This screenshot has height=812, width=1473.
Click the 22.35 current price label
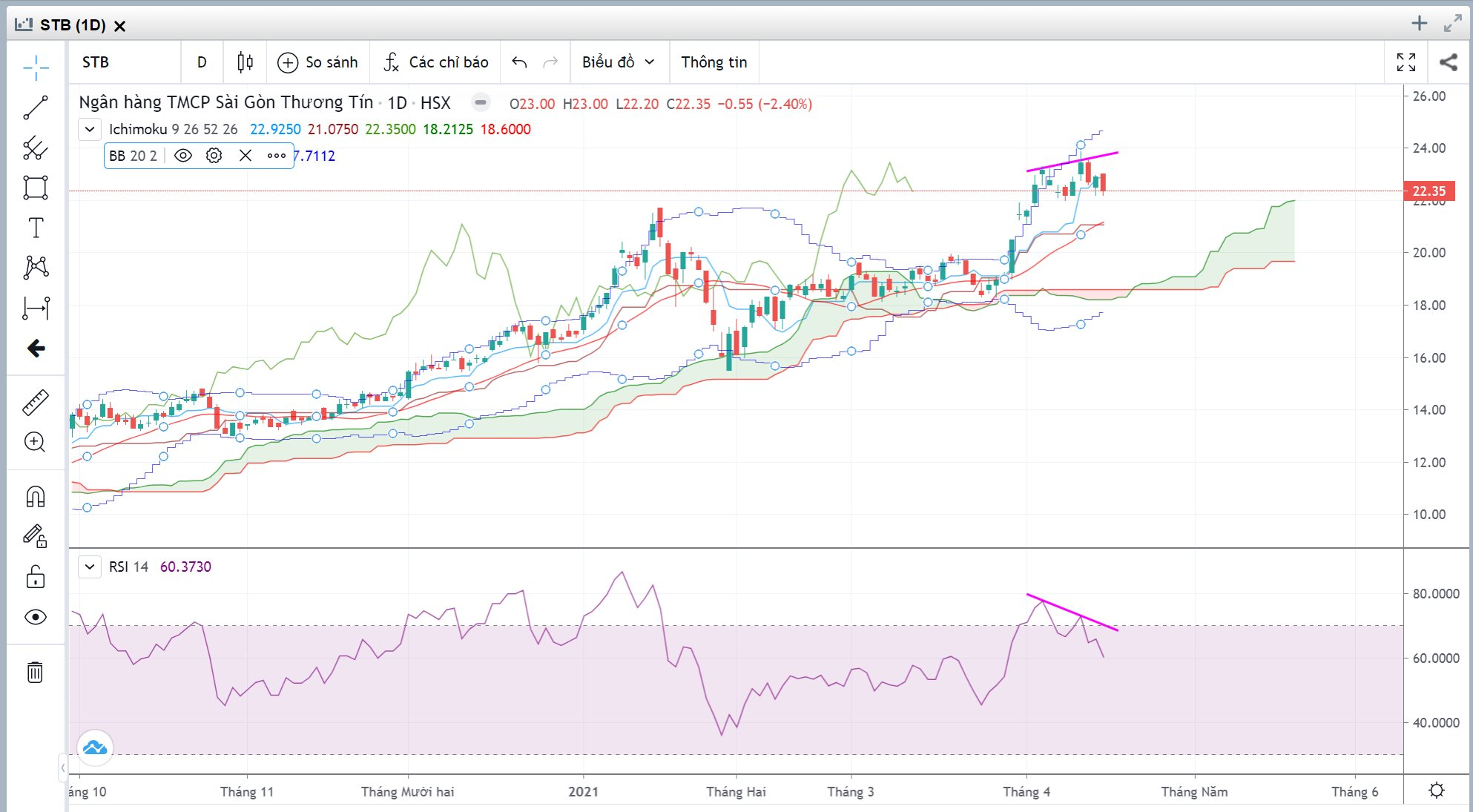(1428, 191)
